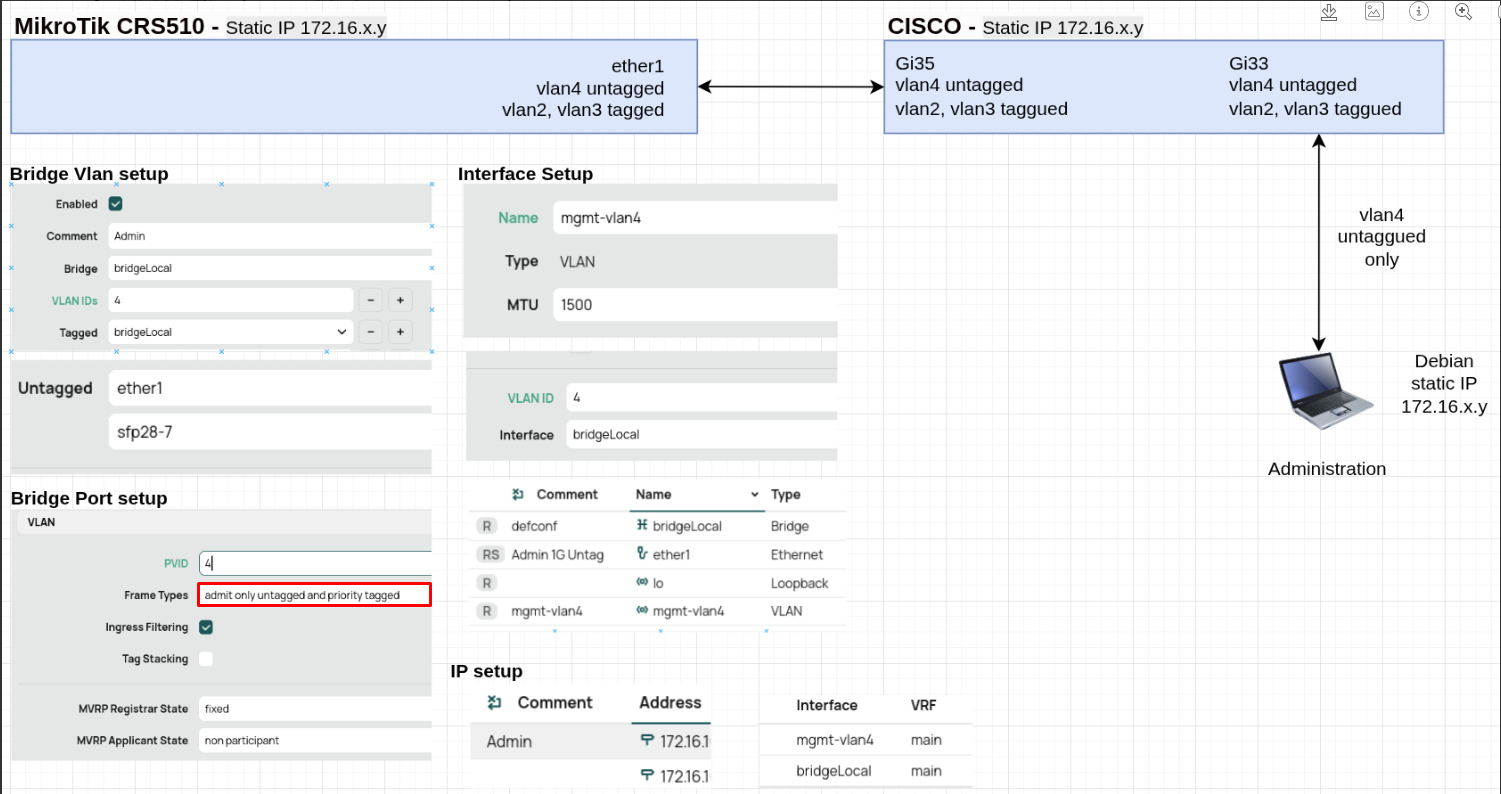The width and height of the screenshot is (1501, 794).
Task: Open the Frame Types dropdown
Action: point(314,595)
